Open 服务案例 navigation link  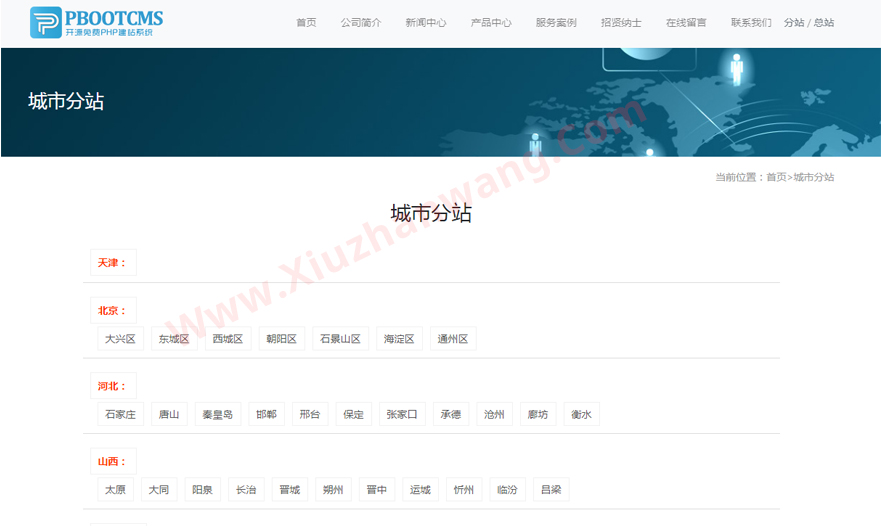click(556, 23)
